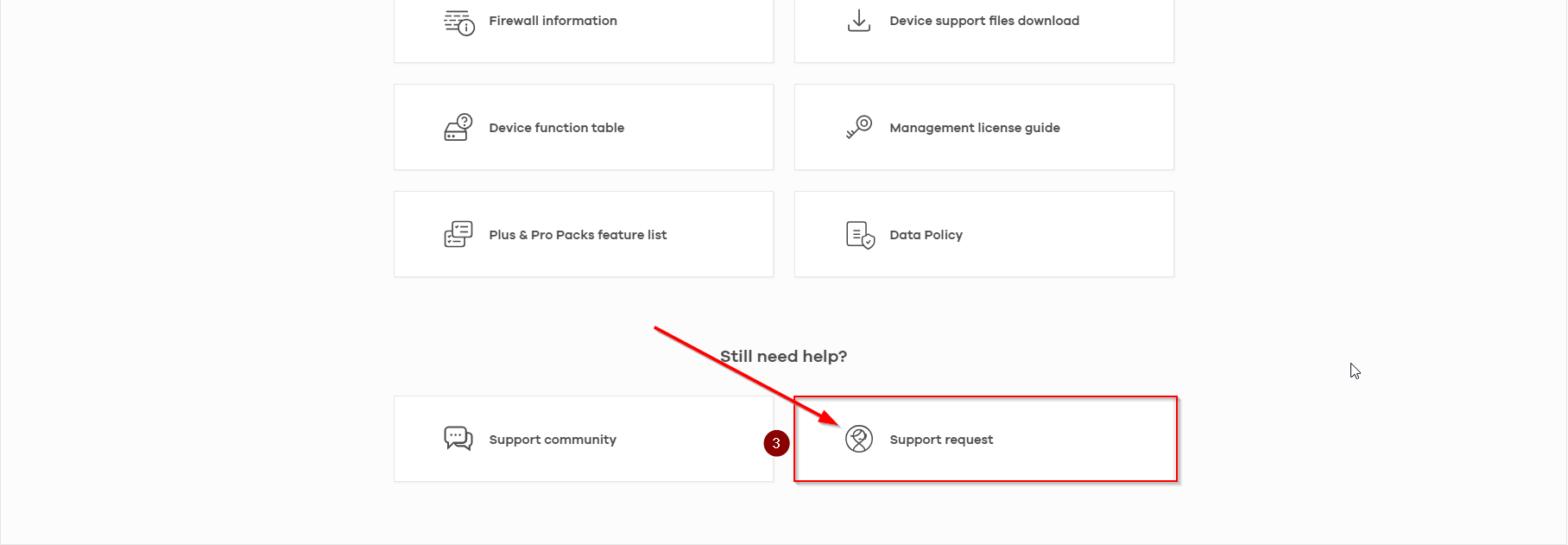Click the Device function table icon
The width and height of the screenshot is (1568, 545).
coord(458,128)
